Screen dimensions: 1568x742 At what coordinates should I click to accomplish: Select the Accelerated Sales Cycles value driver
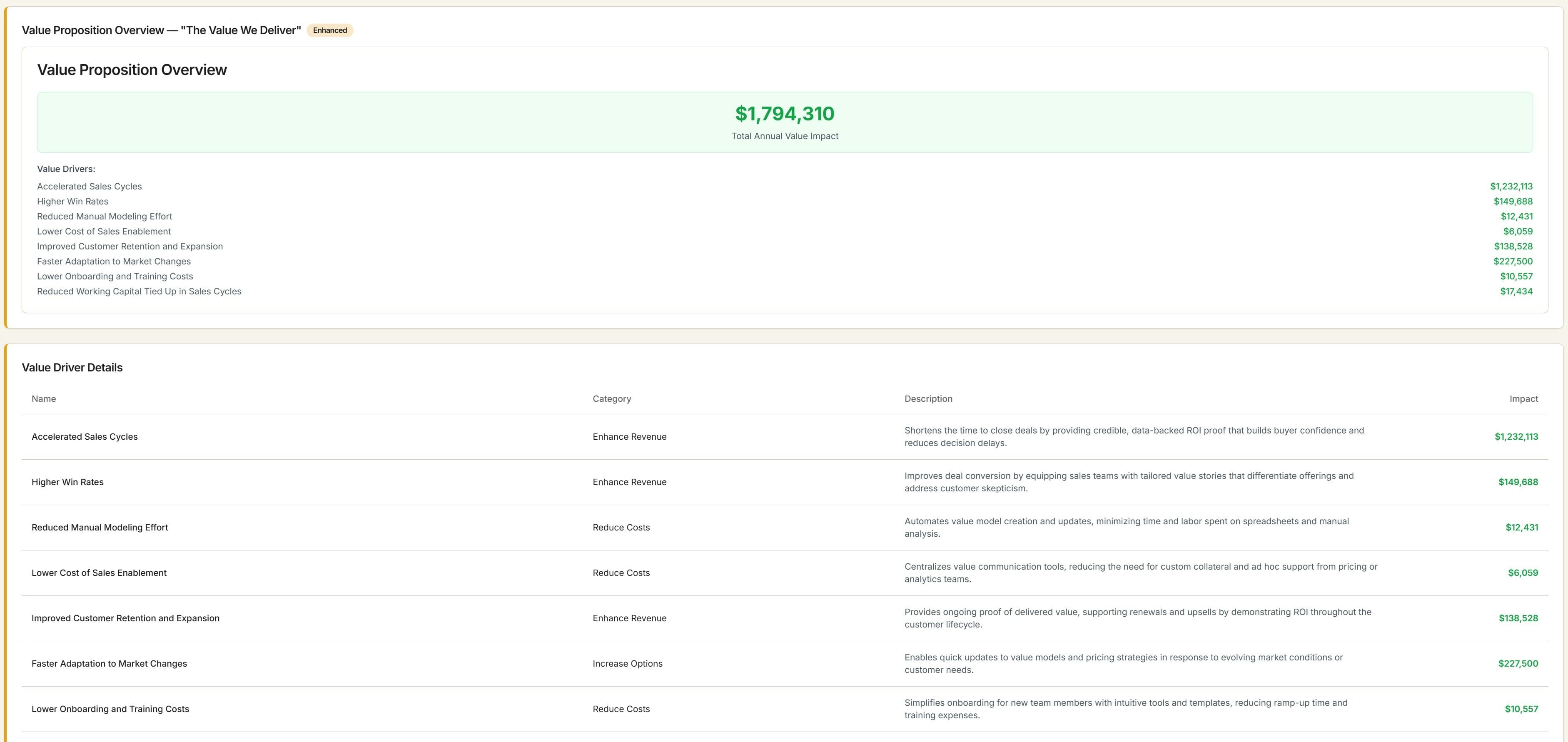(89, 186)
